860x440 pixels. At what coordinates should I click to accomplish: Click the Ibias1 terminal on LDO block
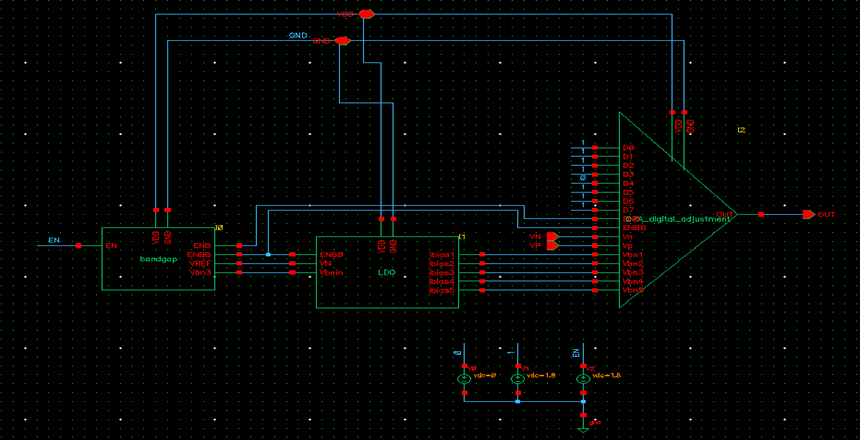click(x=483, y=254)
